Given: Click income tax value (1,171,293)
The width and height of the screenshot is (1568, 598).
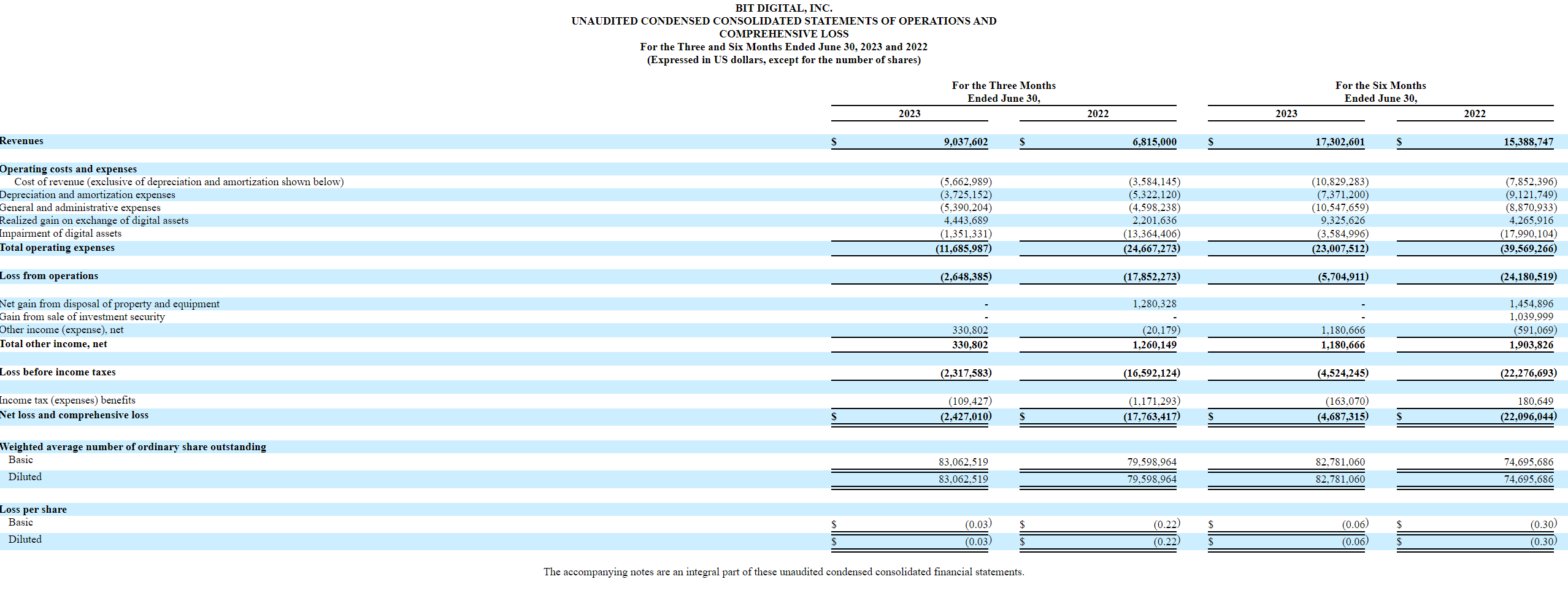Looking at the screenshot, I should tap(1154, 401).
